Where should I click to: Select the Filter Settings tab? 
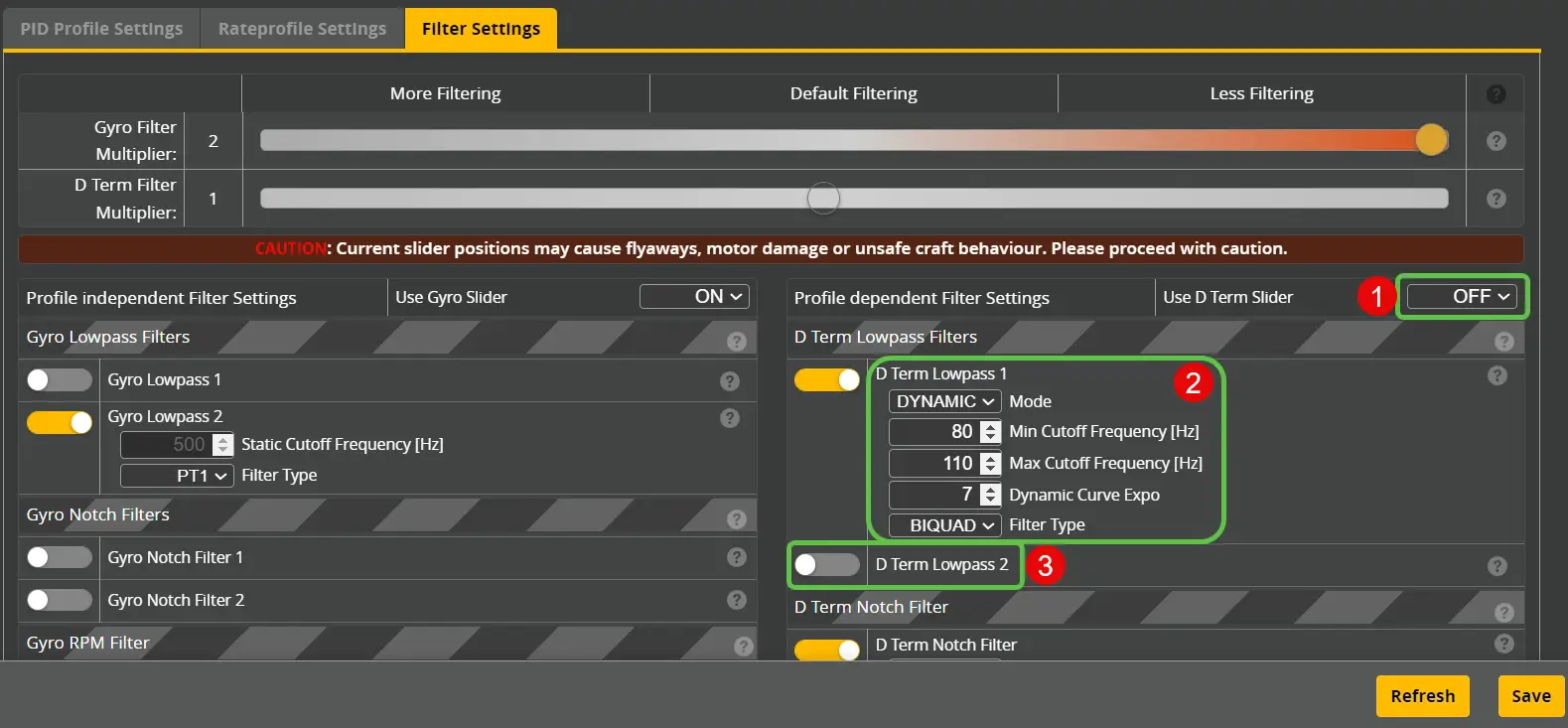click(x=481, y=29)
